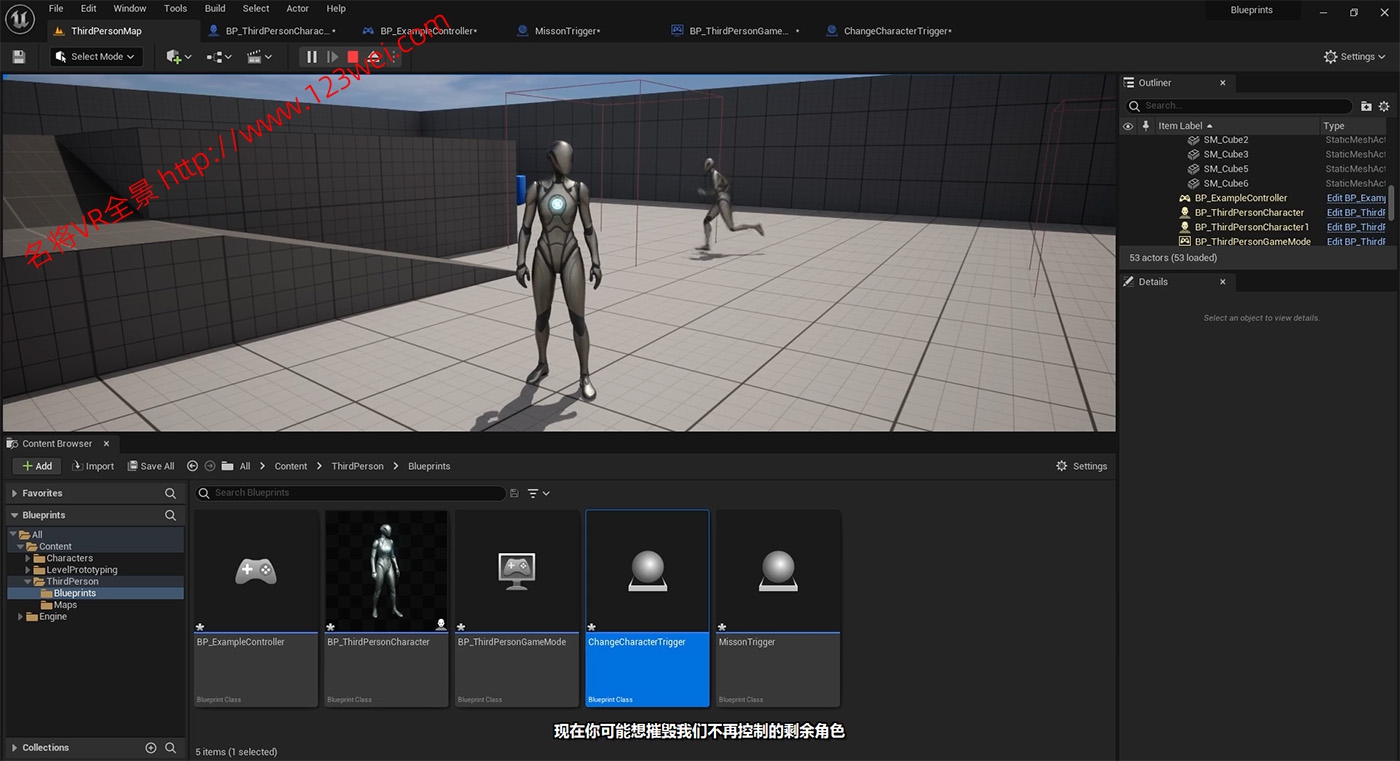
Task: Open the Select Mode dropdown
Action: [x=97, y=57]
